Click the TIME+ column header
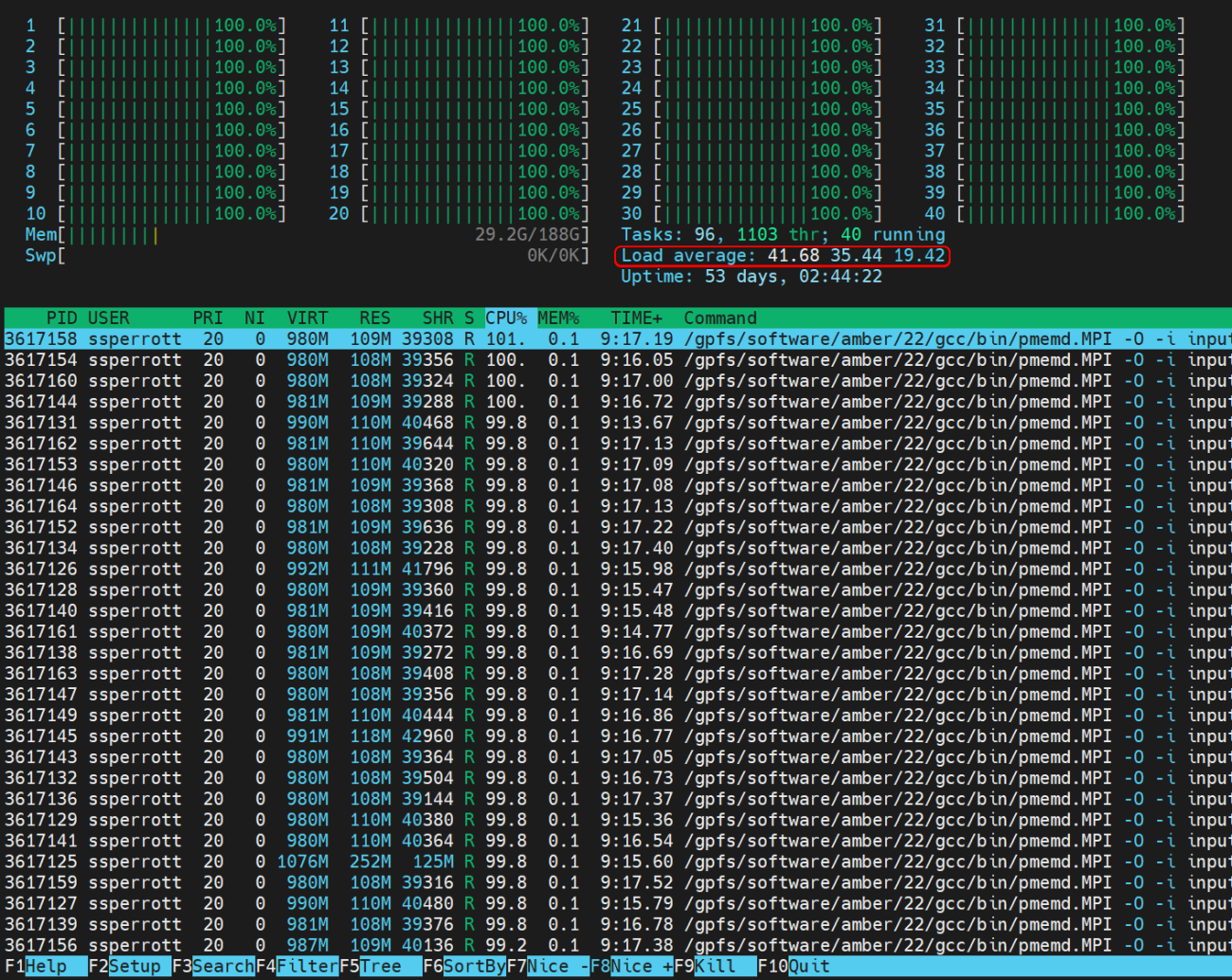Viewport: 1232px width, 980px height. pyautogui.click(x=637, y=318)
